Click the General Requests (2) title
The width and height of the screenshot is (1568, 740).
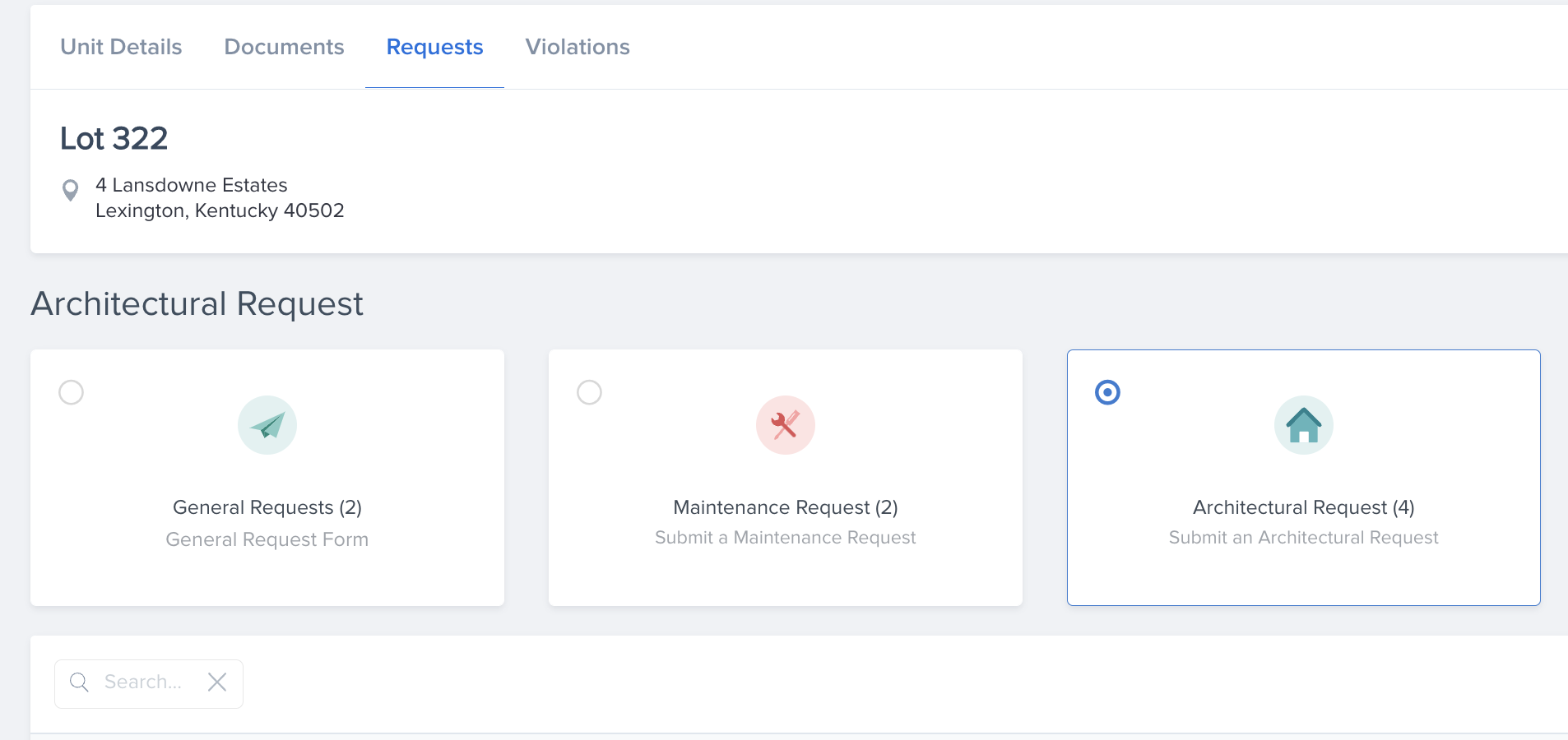coord(267,507)
